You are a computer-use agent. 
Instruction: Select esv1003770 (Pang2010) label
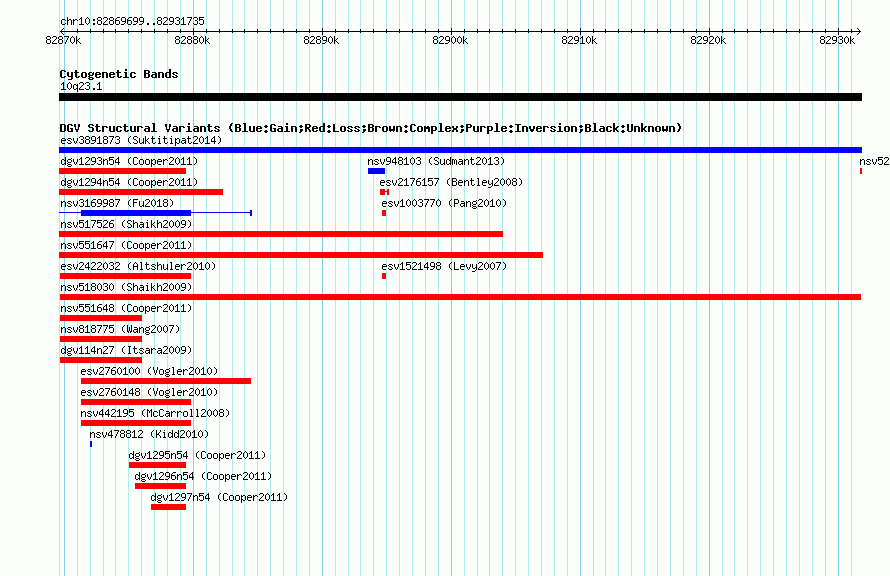click(444, 203)
